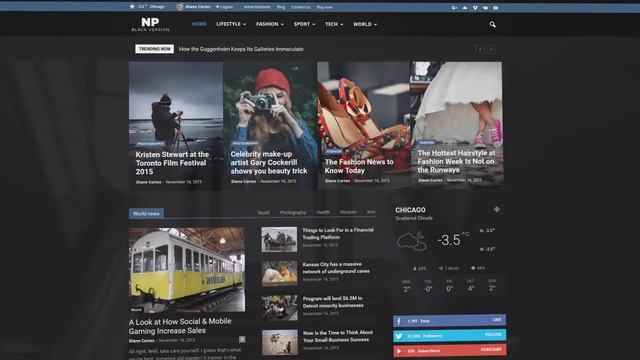Go to the Home menu item
Screen dimensions: 640x360
(199, 24)
